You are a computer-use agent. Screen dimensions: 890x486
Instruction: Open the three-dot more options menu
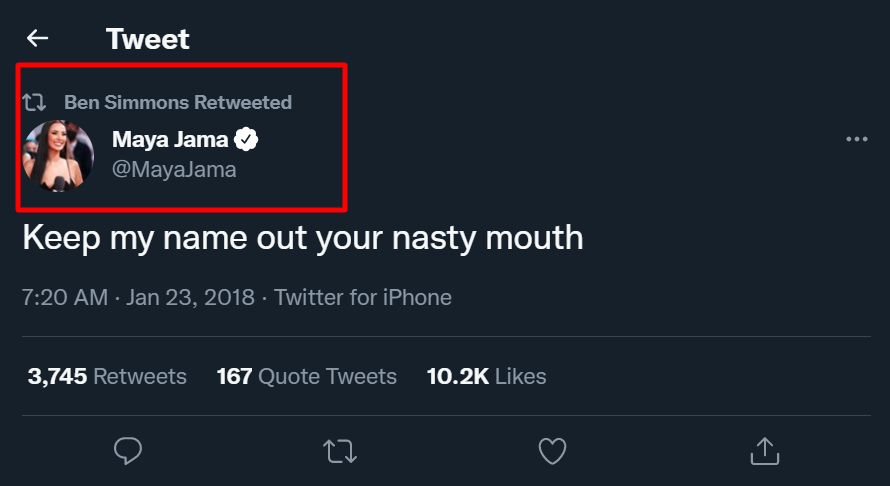click(856, 139)
